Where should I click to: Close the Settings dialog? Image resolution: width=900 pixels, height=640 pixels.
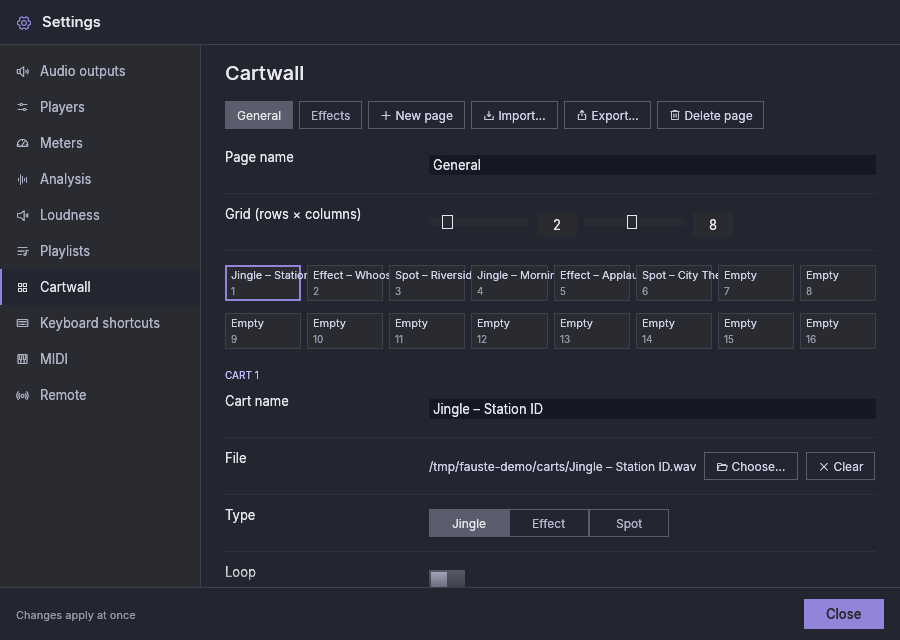(844, 614)
